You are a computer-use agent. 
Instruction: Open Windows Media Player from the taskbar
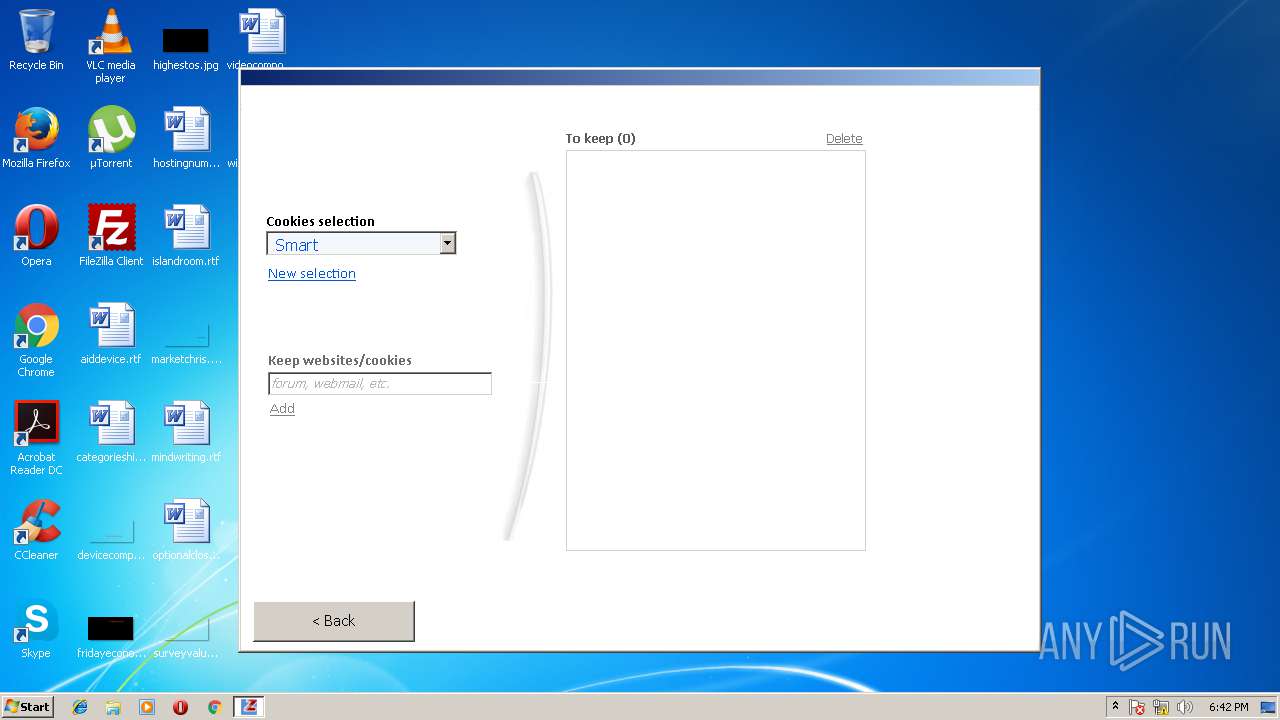(x=147, y=707)
